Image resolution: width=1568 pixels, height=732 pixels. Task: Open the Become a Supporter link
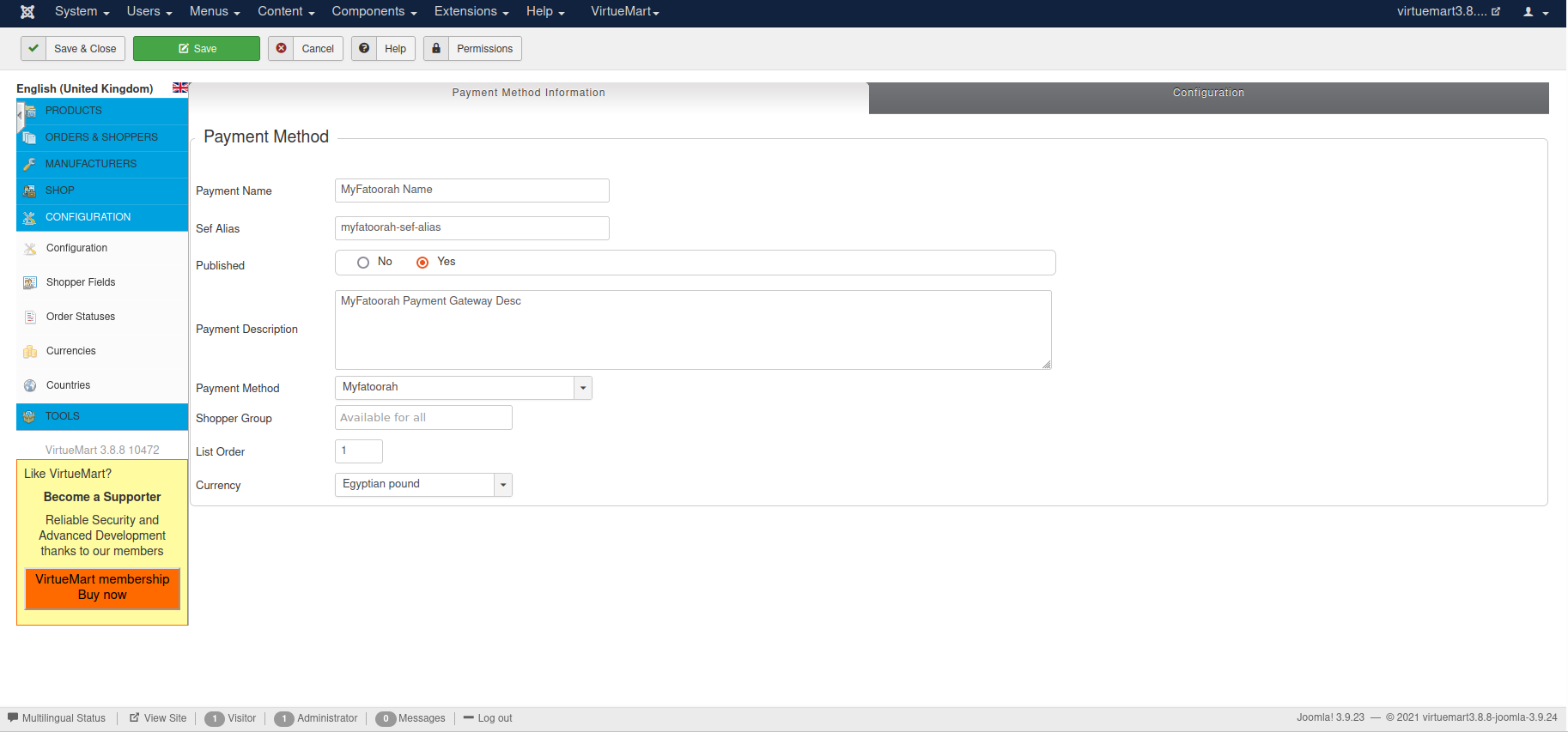pos(102,497)
